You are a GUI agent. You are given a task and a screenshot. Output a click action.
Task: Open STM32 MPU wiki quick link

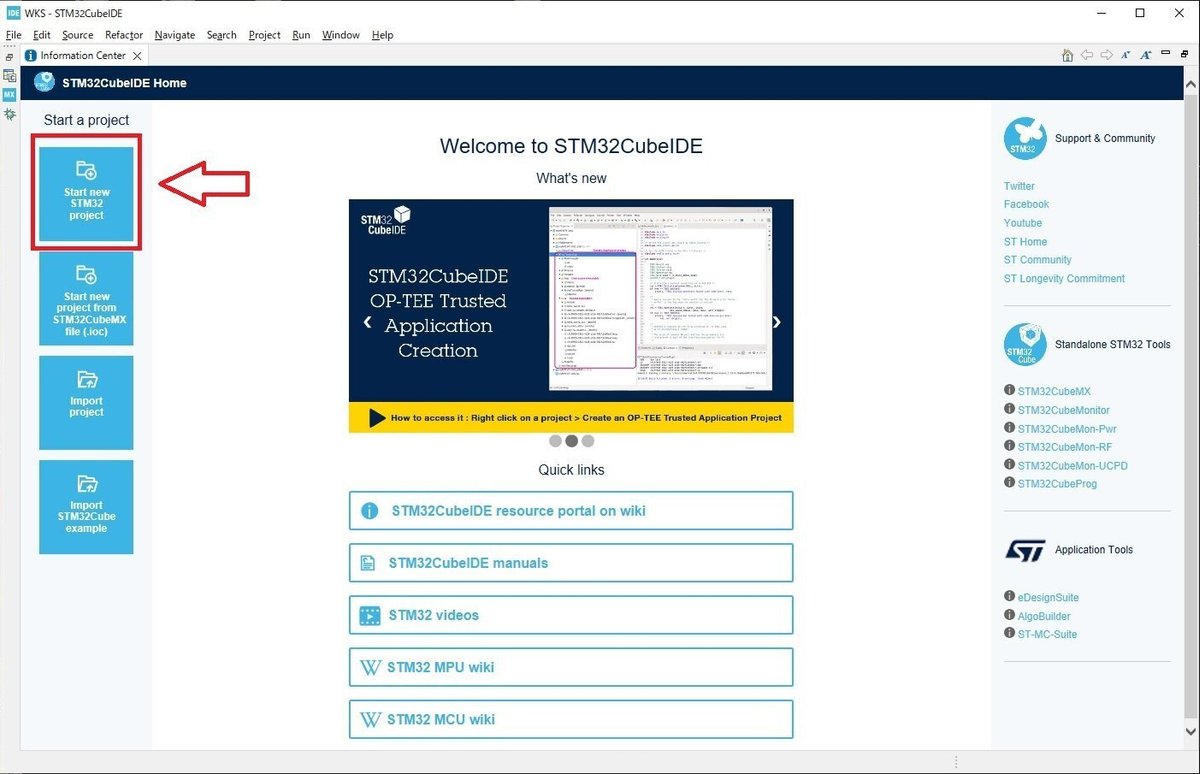point(571,667)
